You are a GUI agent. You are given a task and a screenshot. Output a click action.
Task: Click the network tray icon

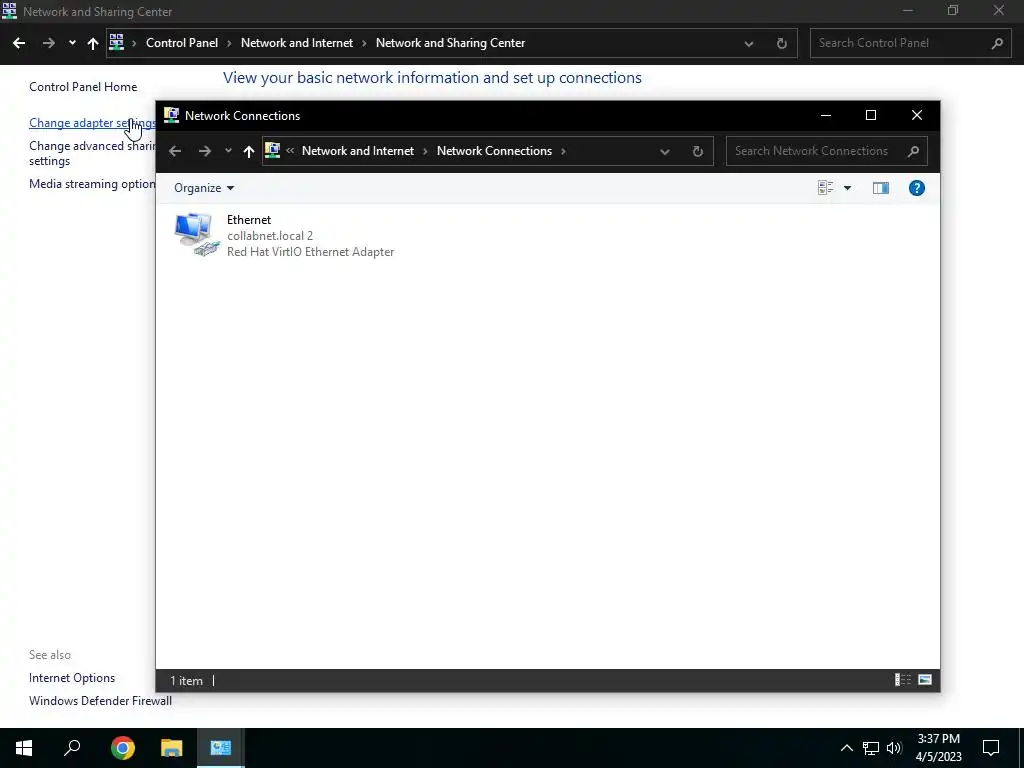click(x=871, y=748)
